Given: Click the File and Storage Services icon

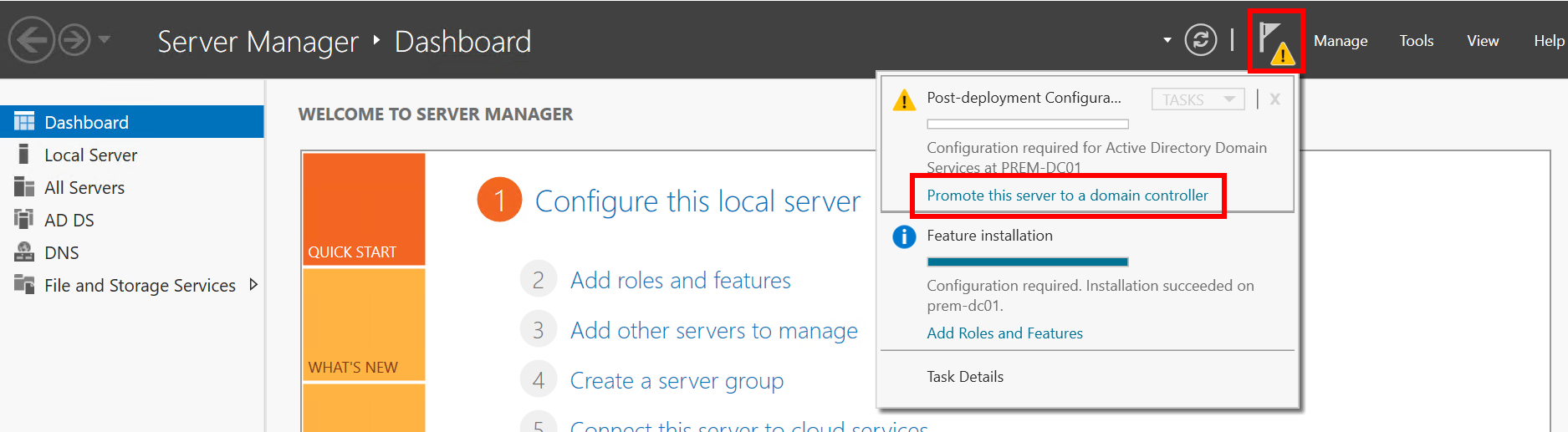Looking at the screenshot, I should 24,284.
